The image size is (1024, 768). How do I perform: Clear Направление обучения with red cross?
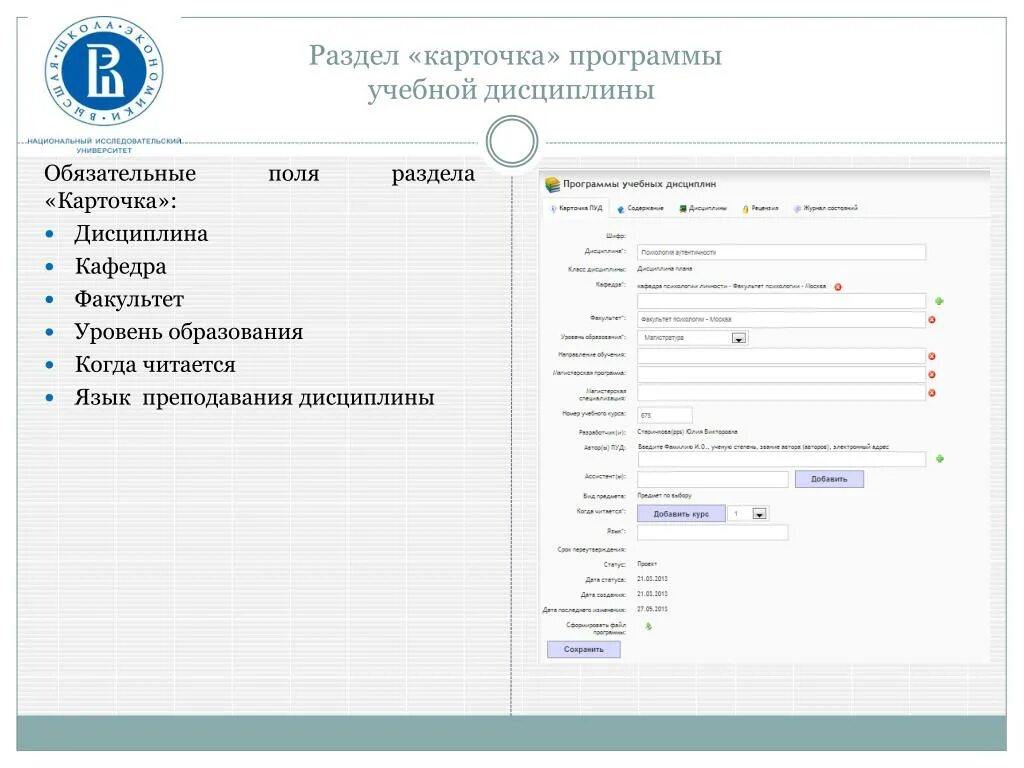tap(932, 356)
